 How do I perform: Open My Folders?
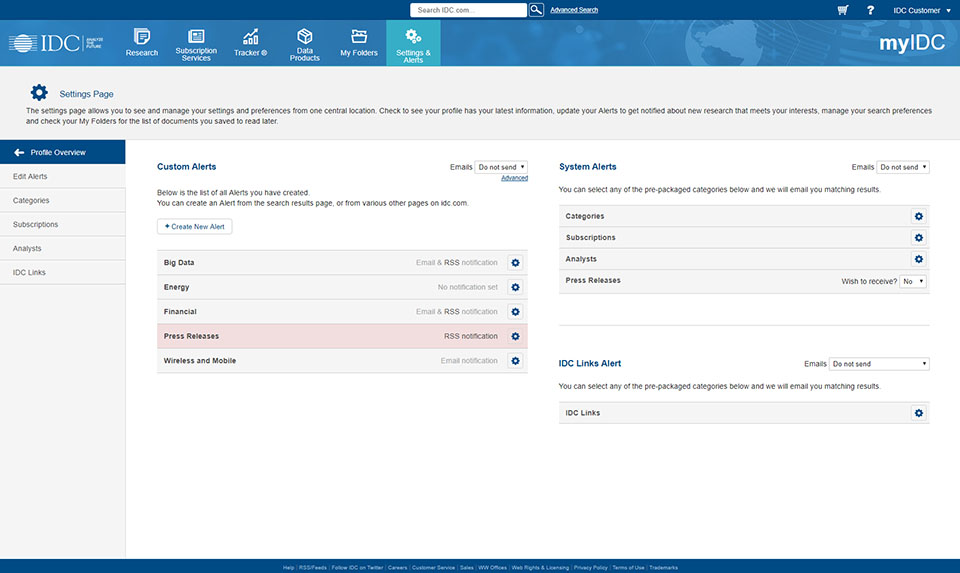coord(359,43)
